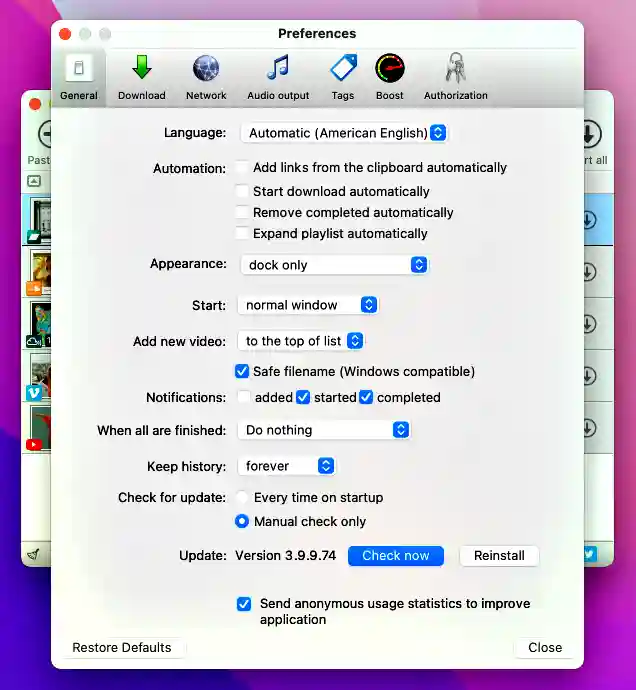
Task: Click download arrow of the Vimeo row
Action: [x=590, y=376]
